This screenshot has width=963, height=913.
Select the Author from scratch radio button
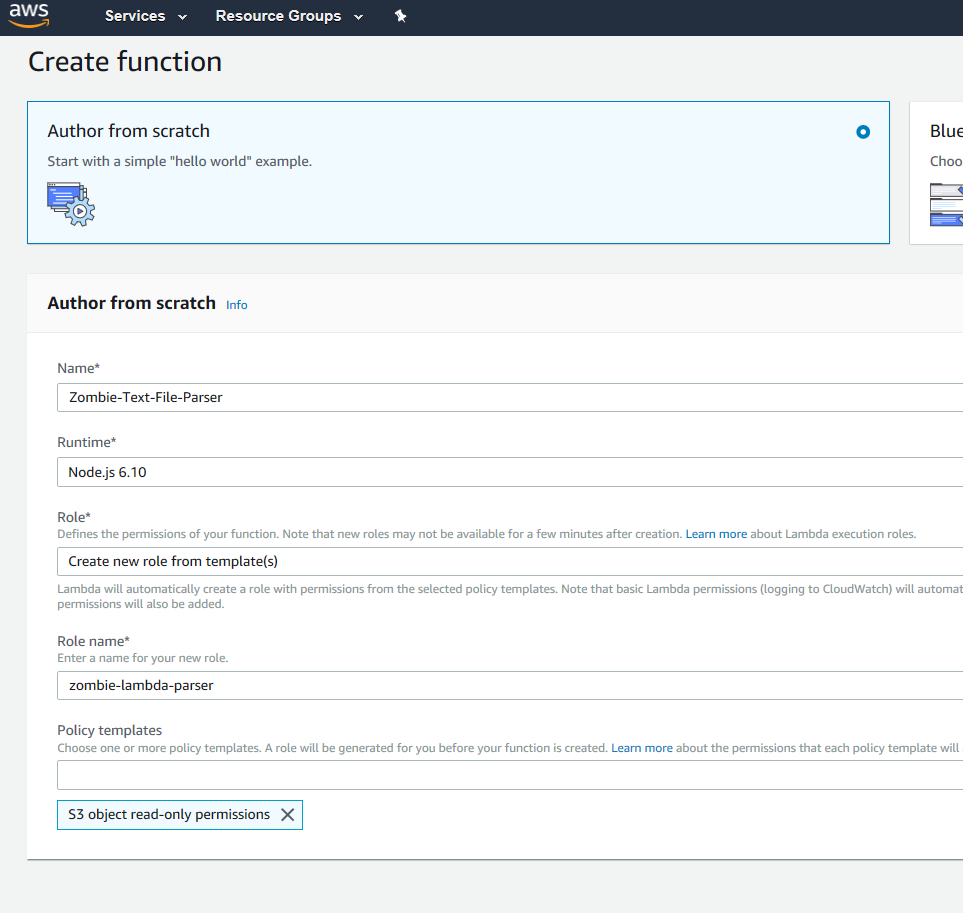click(863, 132)
